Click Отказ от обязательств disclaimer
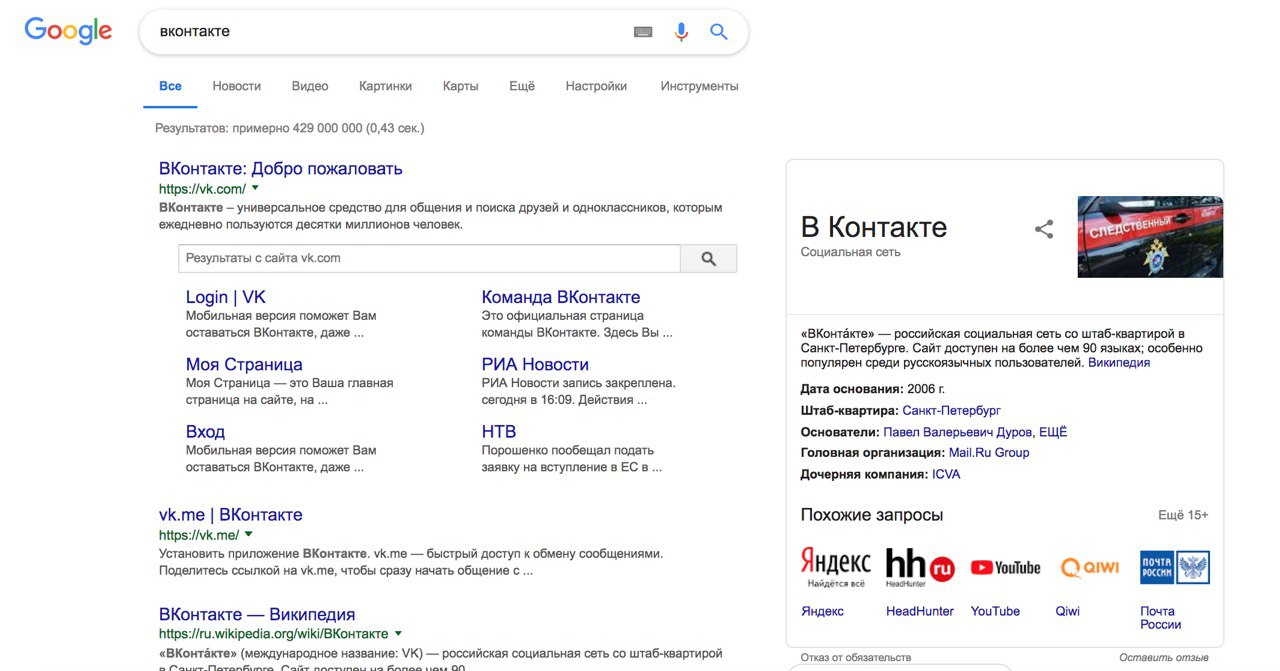This screenshot has width=1280, height=671. click(x=856, y=657)
